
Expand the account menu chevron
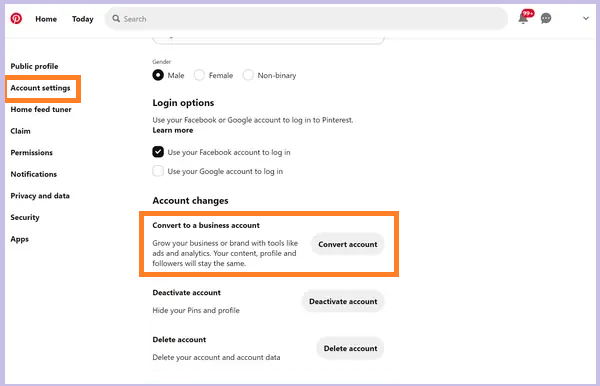tap(586, 18)
